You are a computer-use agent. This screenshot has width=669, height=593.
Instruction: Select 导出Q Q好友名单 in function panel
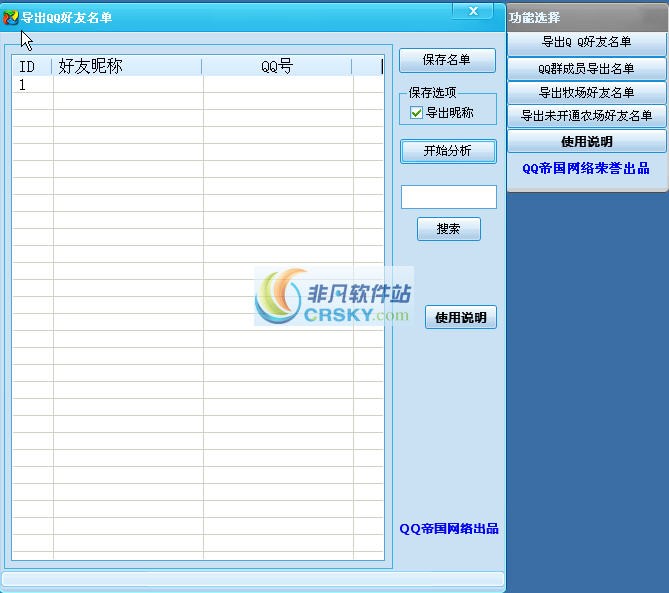[x=587, y=43]
